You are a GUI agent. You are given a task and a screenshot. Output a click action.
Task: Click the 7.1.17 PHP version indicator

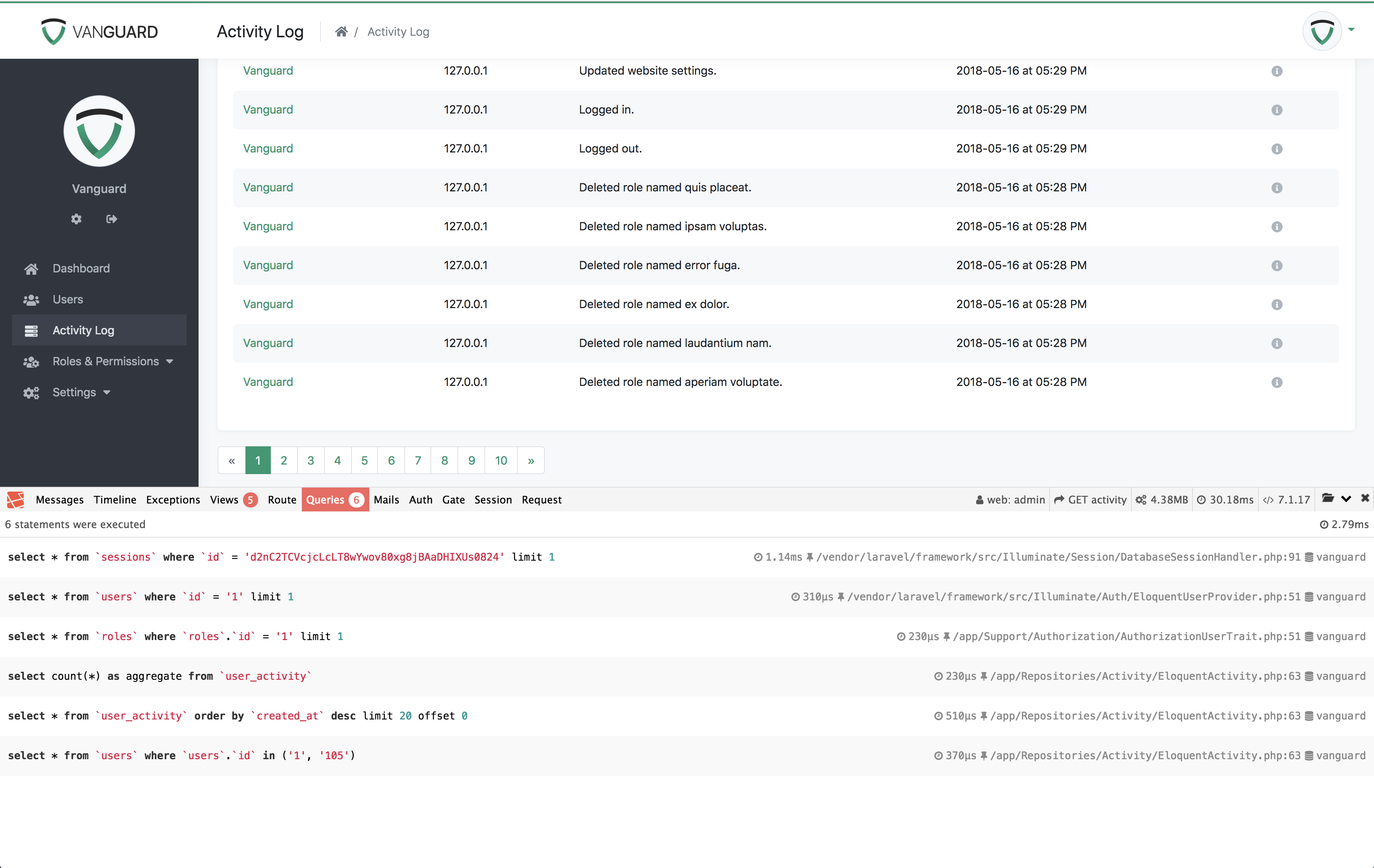(x=1286, y=500)
